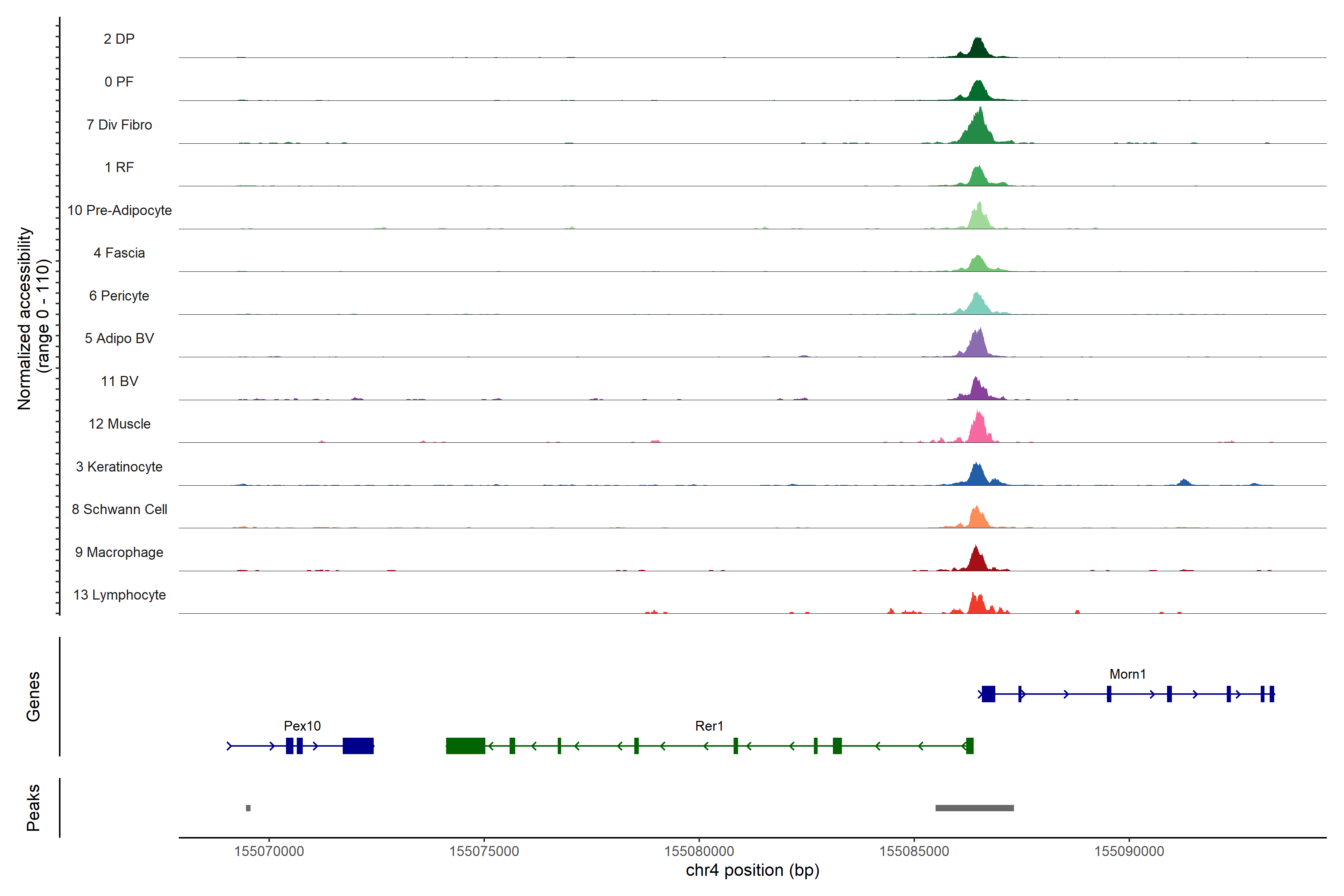Click the small gray peak near 155070000

pos(248,808)
